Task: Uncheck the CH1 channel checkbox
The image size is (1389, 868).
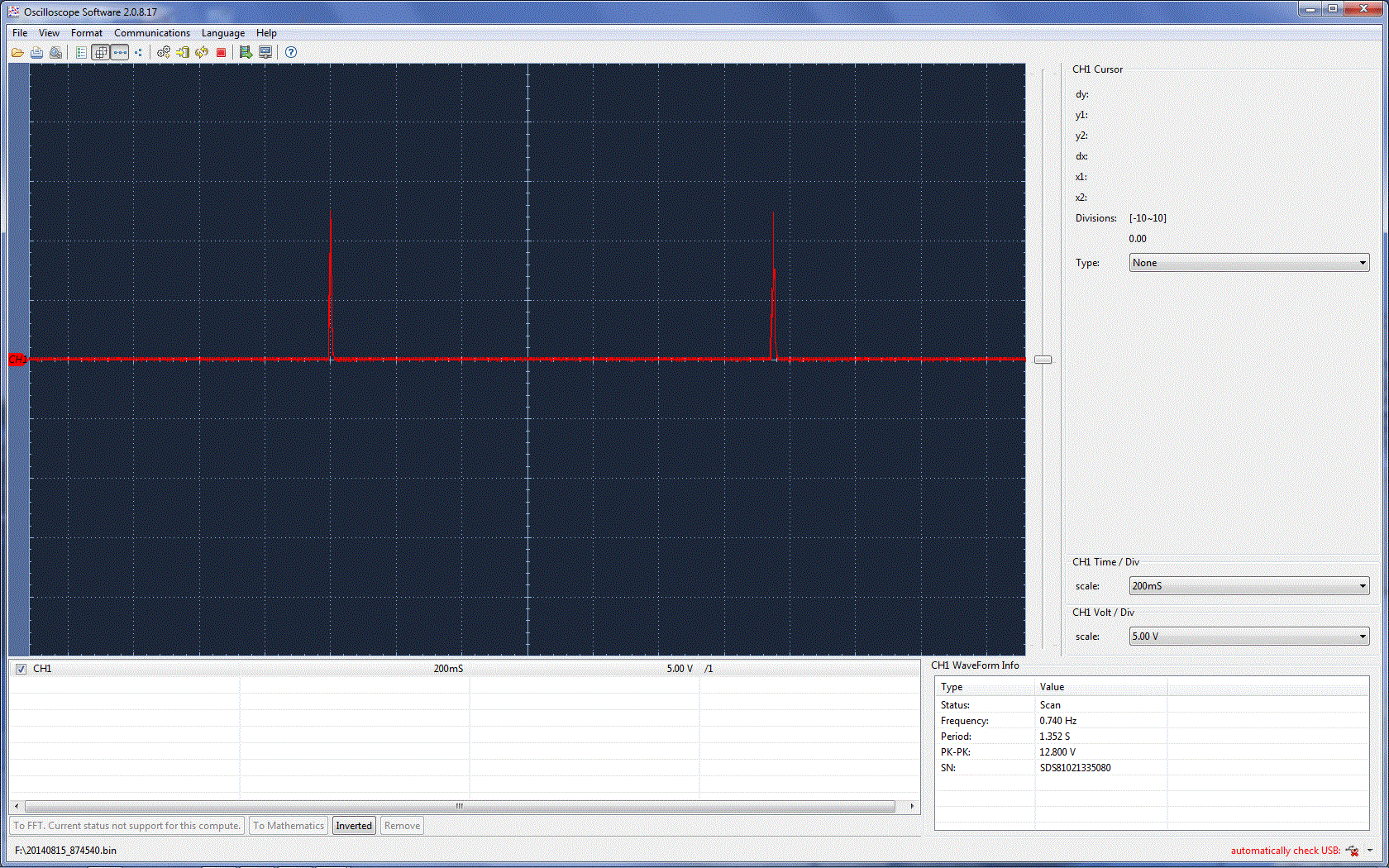Action: [21, 669]
